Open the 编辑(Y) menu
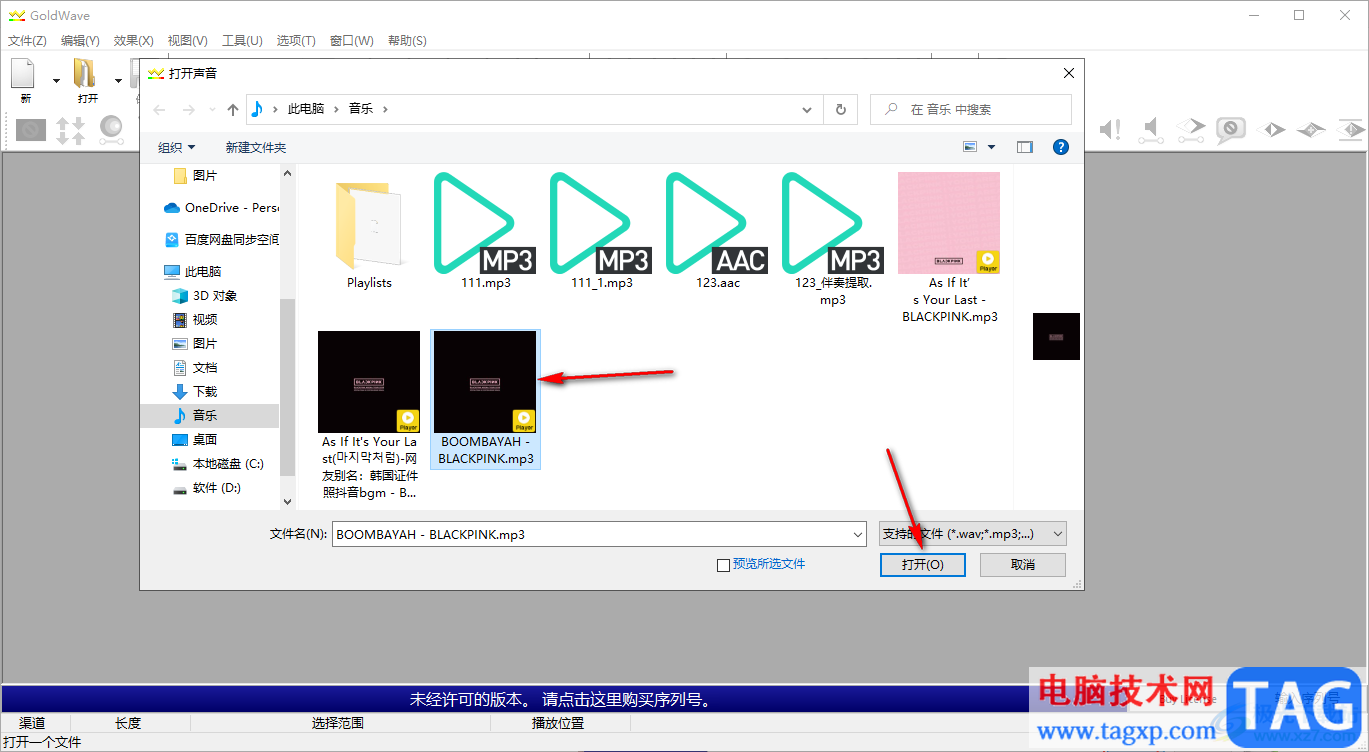Screen dimensions: 1369x752 click(x=80, y=41)
